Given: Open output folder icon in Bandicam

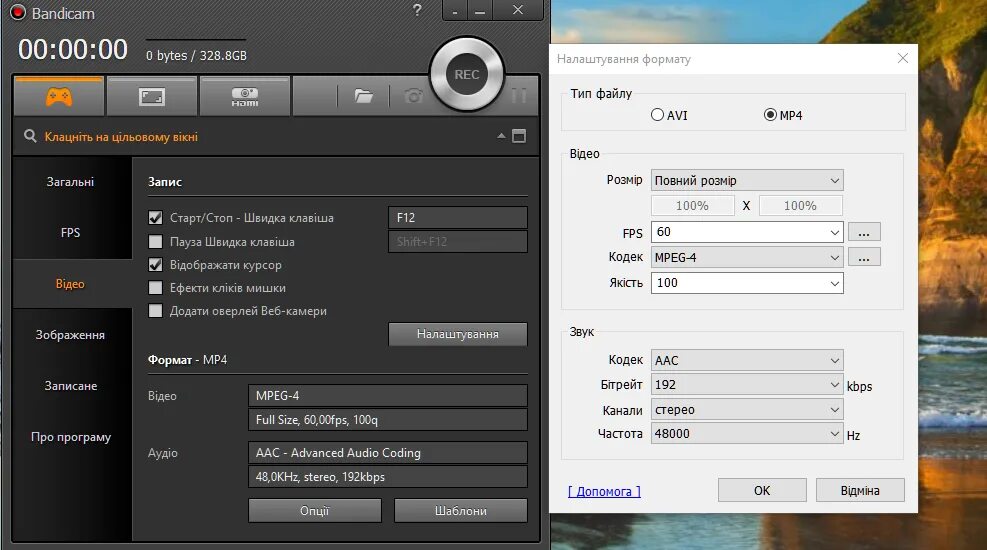Looking at the screenshot, I should 363,96.
